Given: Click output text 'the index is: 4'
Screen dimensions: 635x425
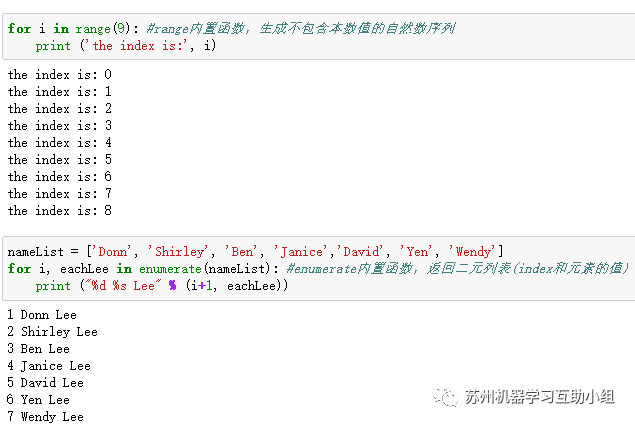Looking at the screenshot, I should pyautogui.click(x=60, y=143).
